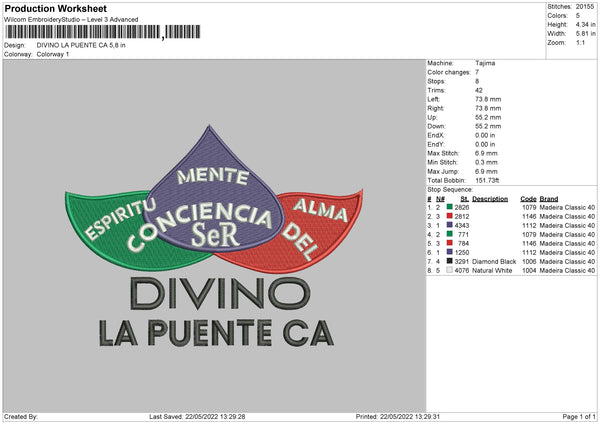Image resolution: width=600 pixels, height=424 pixels.
Task: Click the Up value 55.2 mm
Action: point(488,117)
